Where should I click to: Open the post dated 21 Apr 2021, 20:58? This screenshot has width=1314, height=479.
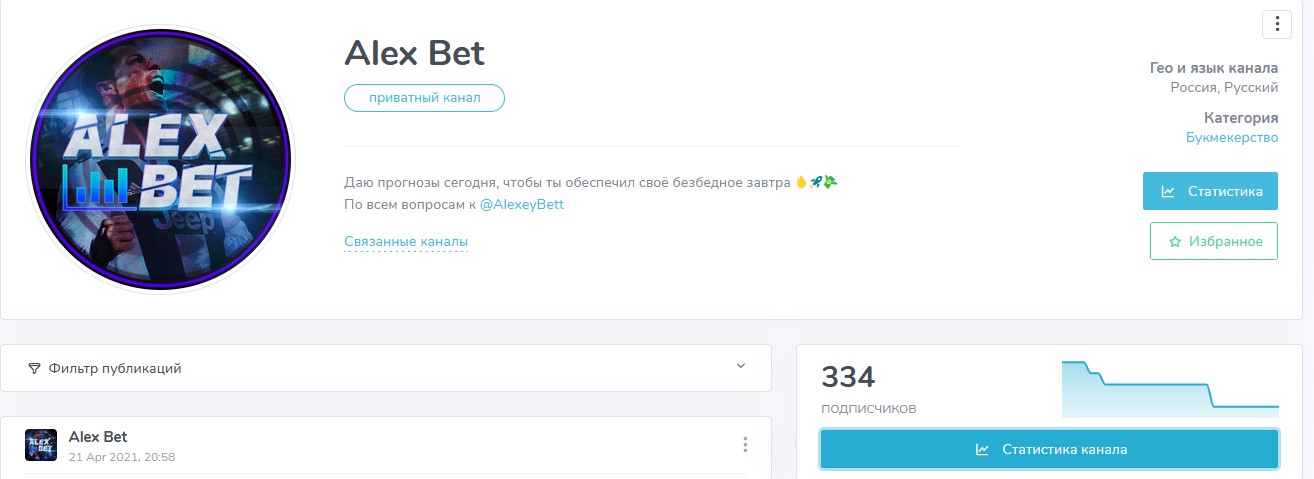(x=122, y=457)
